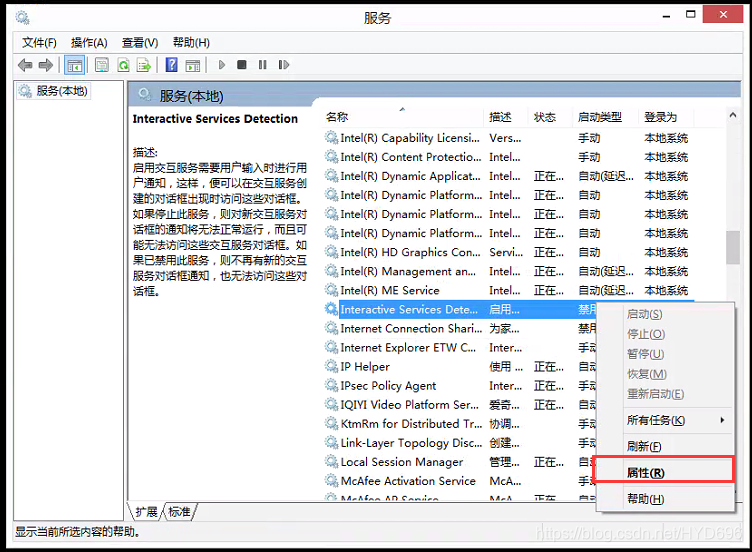Click the show/hide action pane icon
Screen dimensions: 752x552
pyautogui.click(x=193, y=65)
